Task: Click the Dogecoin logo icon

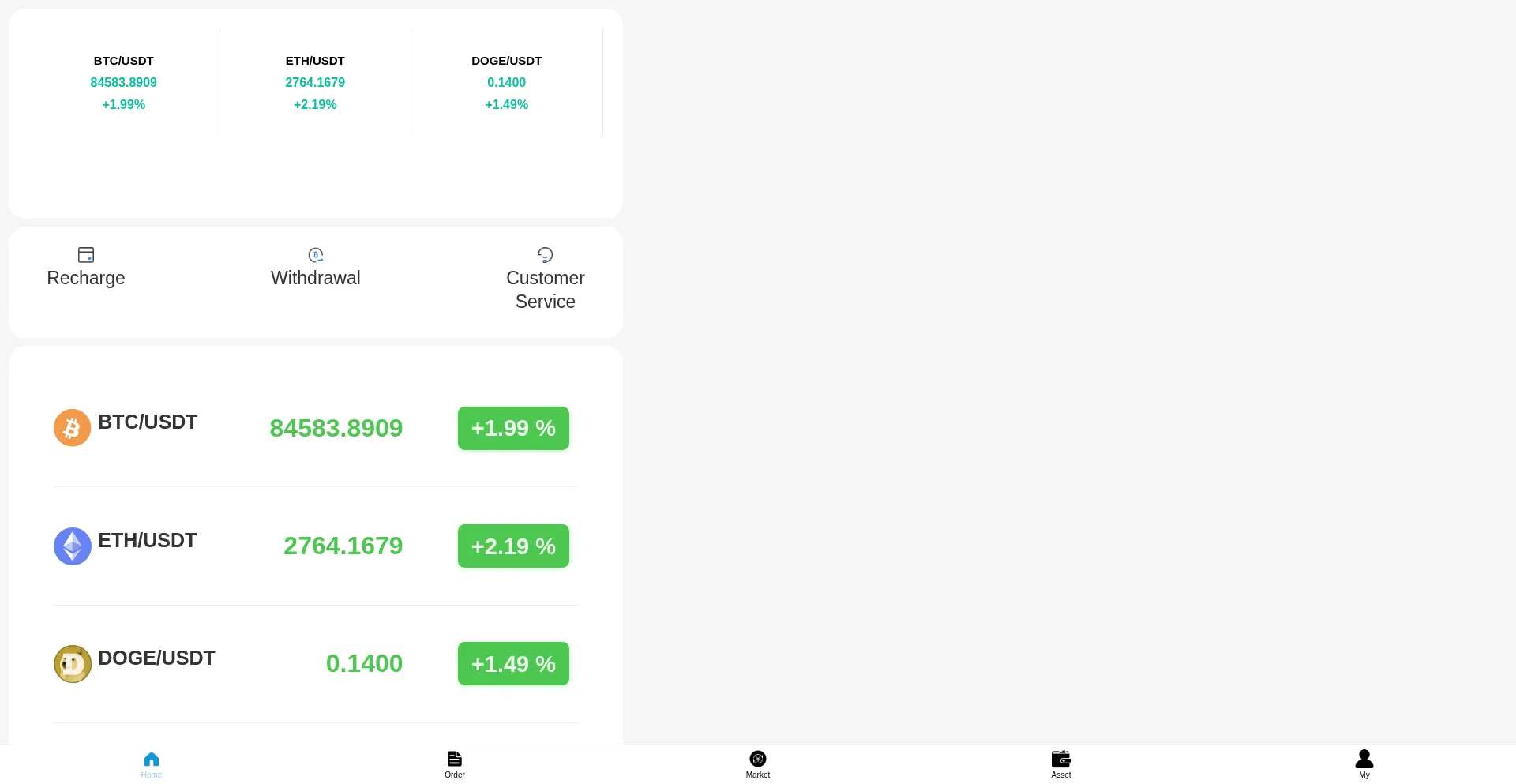Action: (x=72, y=664)
